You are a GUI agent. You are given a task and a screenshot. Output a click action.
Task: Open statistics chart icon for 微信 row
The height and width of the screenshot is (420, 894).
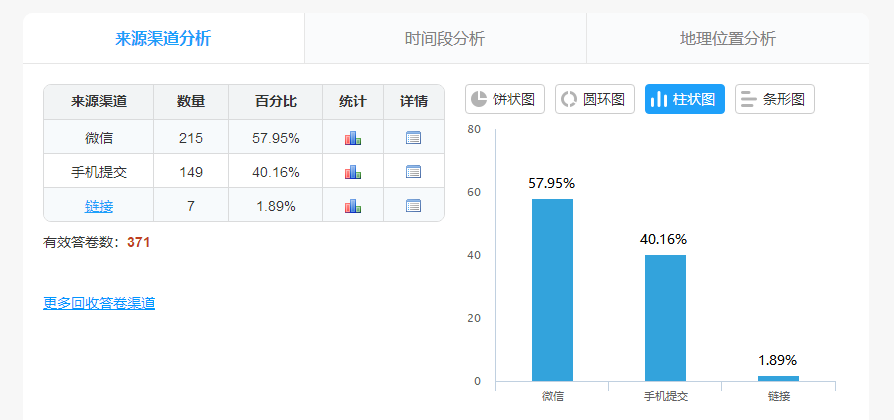point(353,138)
